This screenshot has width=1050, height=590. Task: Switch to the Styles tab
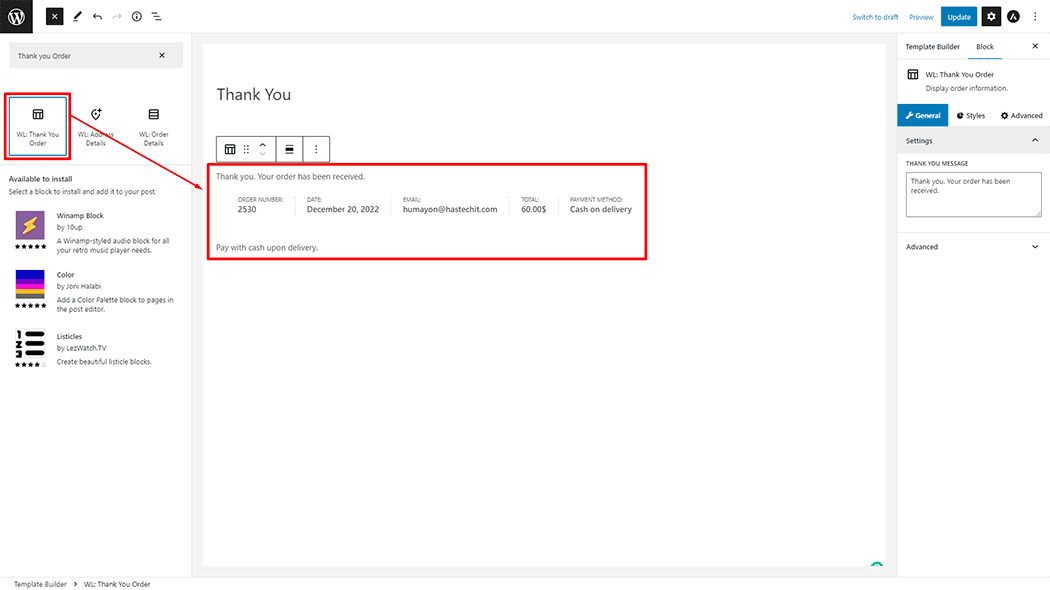pyautogui.click(x=970, y=116)
